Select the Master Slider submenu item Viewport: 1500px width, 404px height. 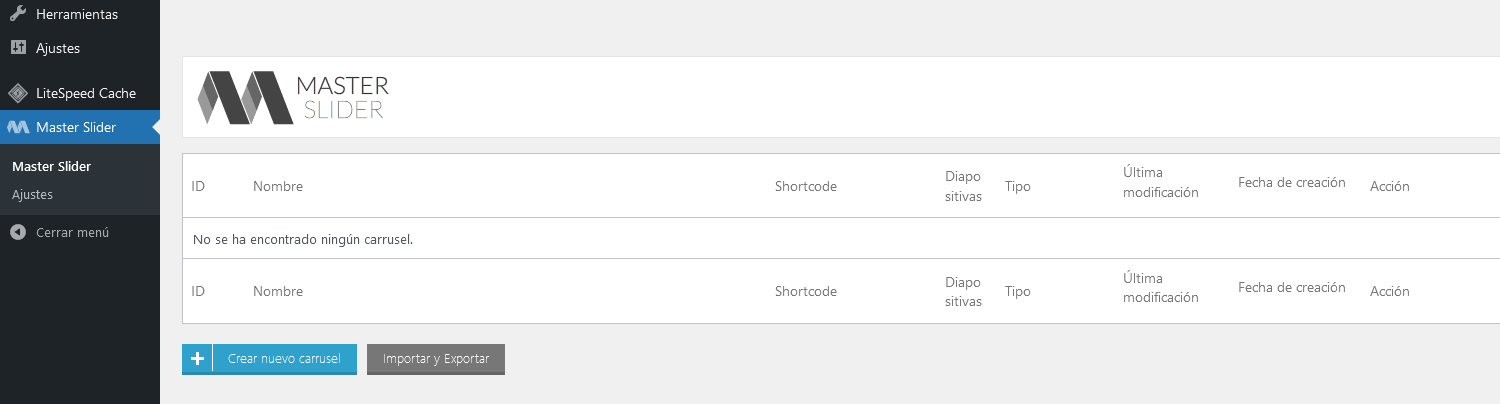tap(51, 166)
